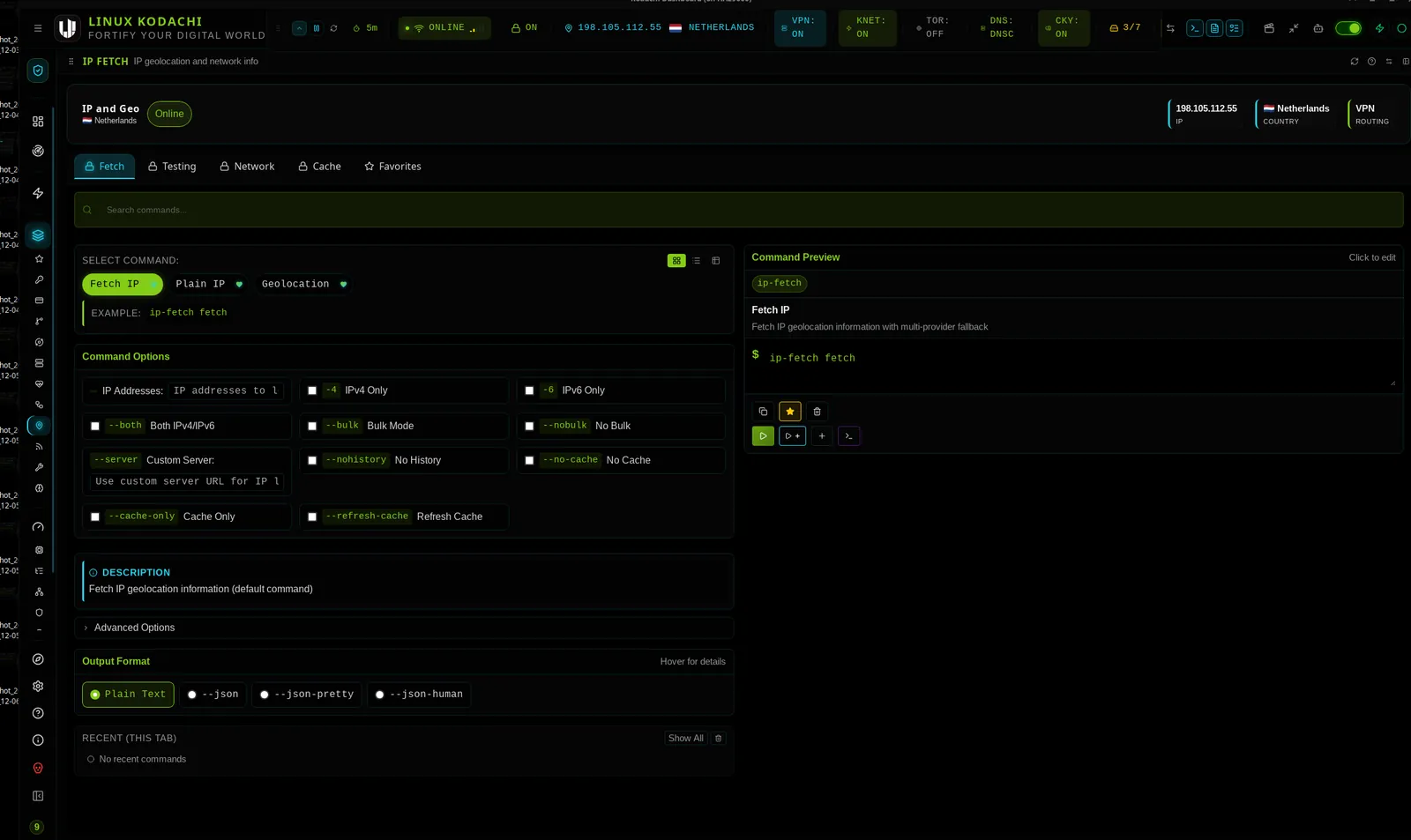
Task: Open the Cache tab
Action: [x=319, y=167]
